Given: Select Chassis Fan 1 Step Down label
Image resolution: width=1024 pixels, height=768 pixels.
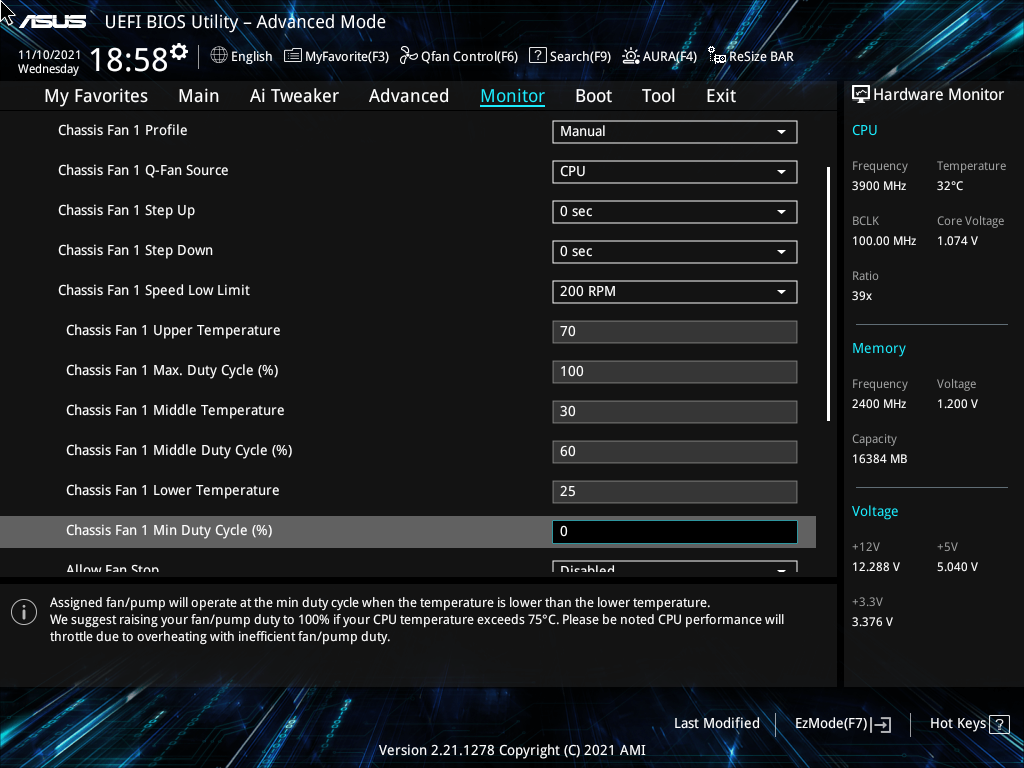Looking at the screenshot, I should point(135,250).
